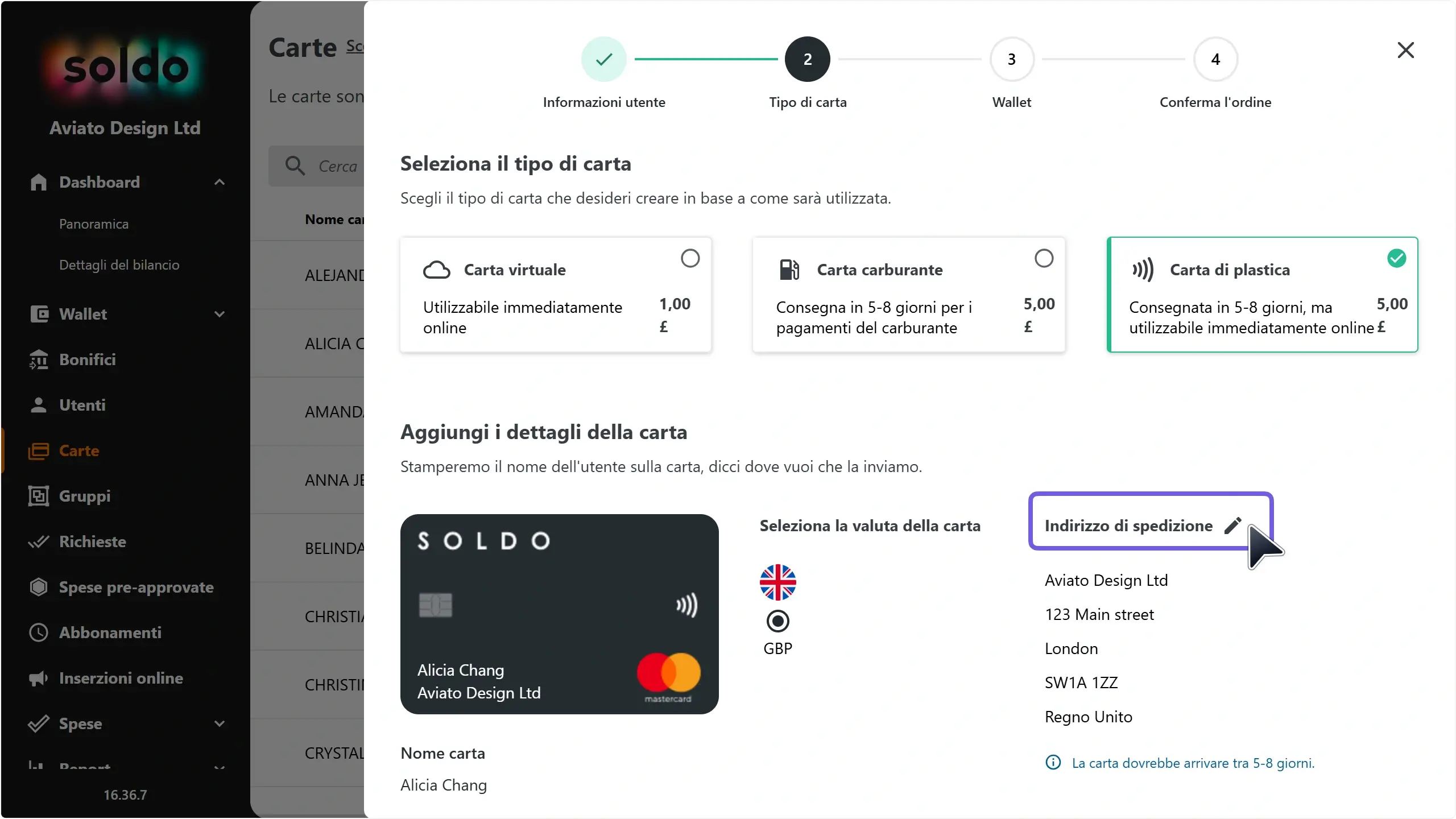Select the Carta virtuale radio button
The width and height of the screenshot is (1456, 819).
[690, 258]
